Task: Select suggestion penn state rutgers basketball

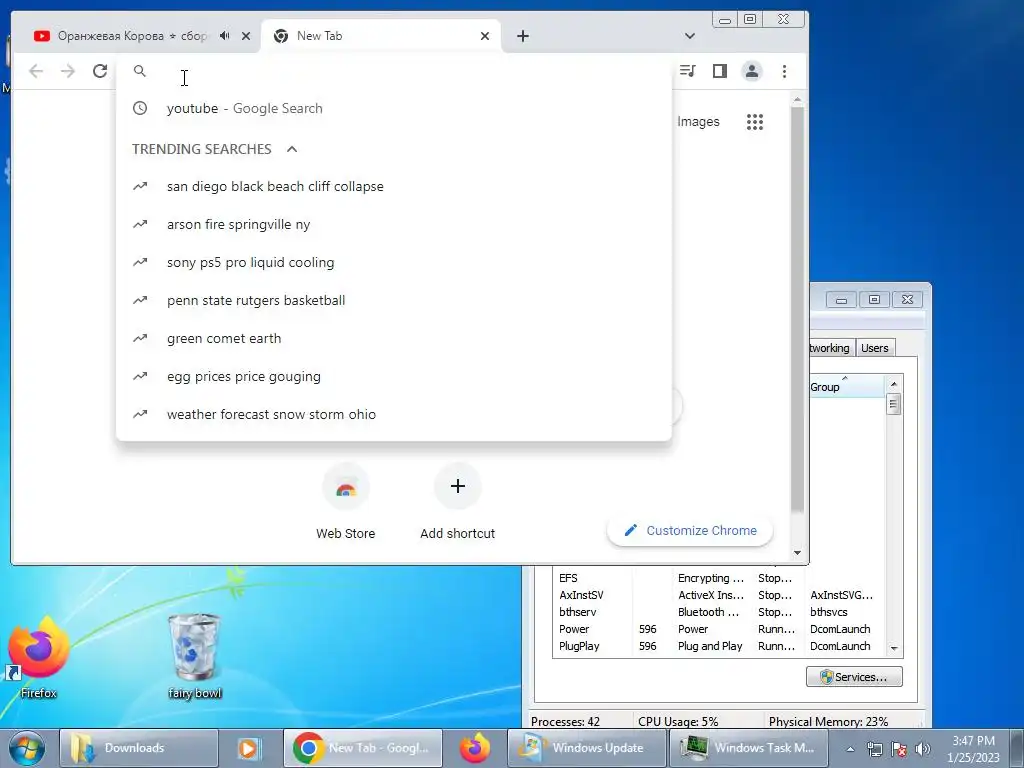Action: [394, 300]
